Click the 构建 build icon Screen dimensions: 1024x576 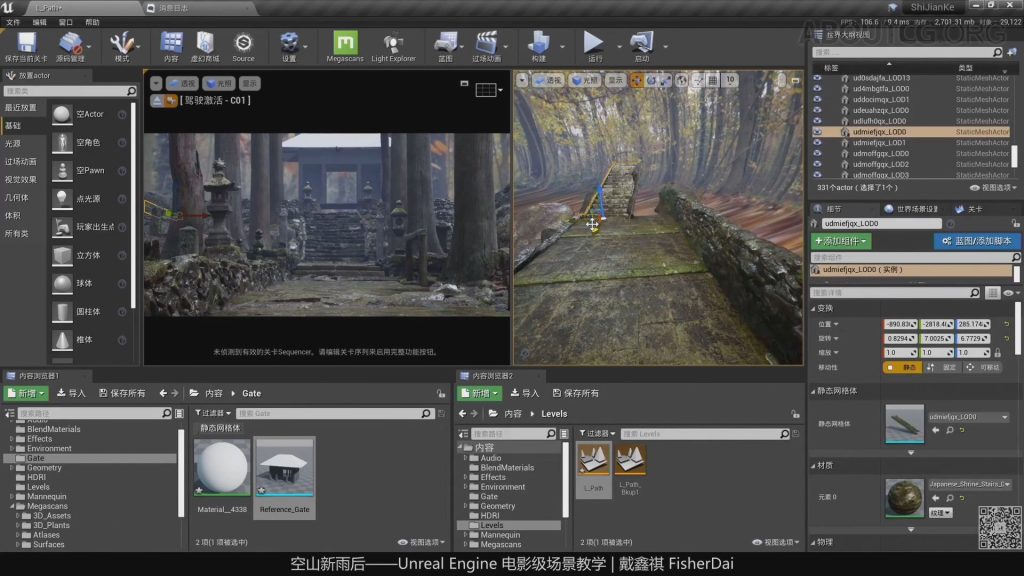(539, 42)
